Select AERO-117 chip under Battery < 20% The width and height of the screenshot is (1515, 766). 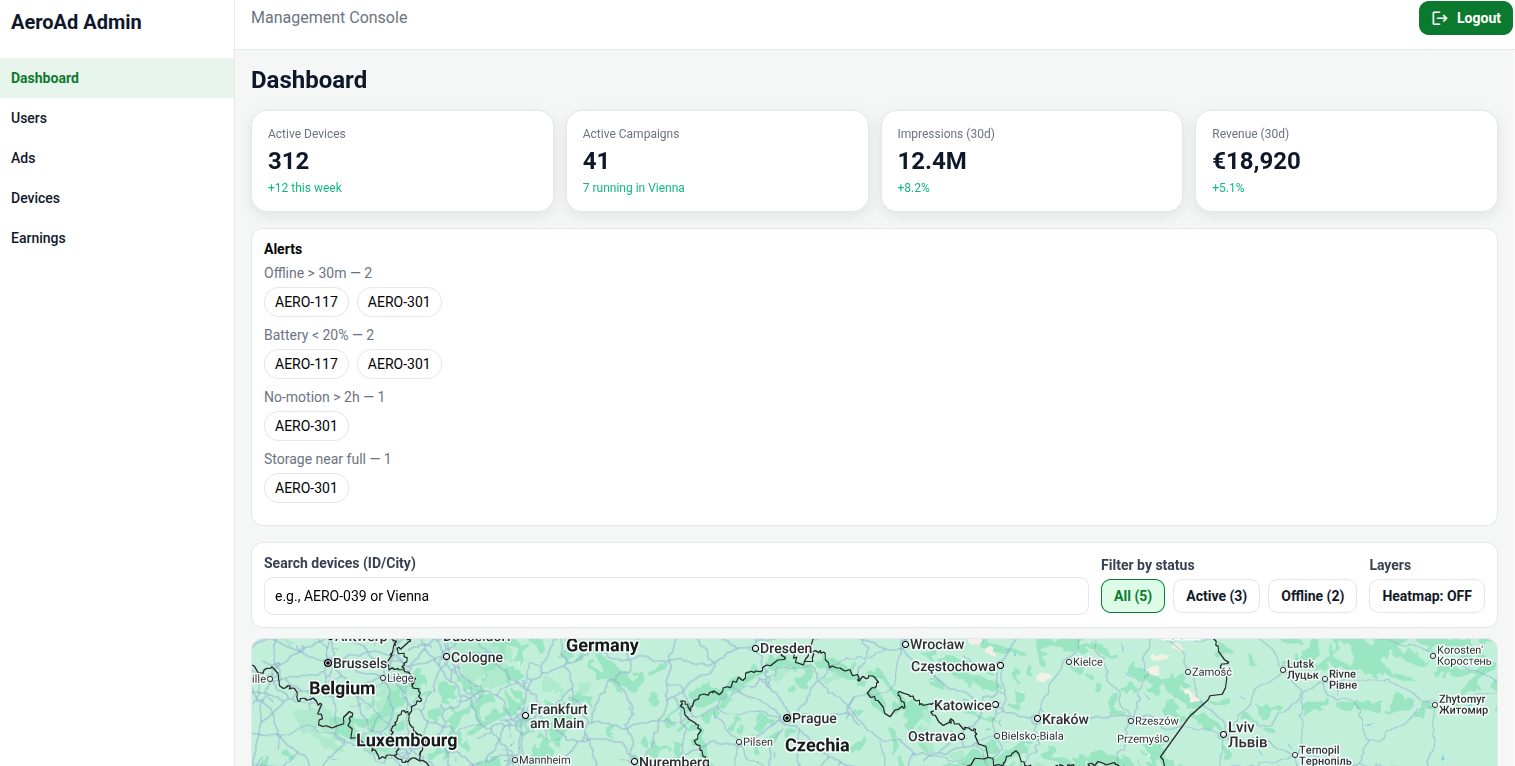click(306, 364)
